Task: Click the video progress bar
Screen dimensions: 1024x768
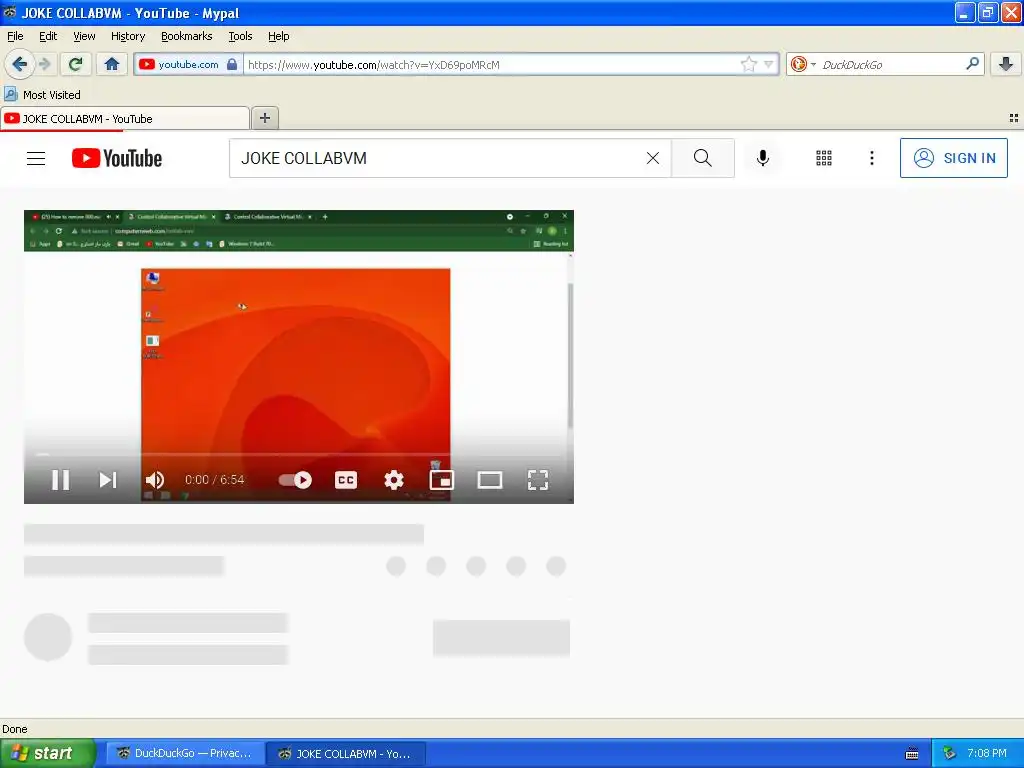Action: pos(298,454)
